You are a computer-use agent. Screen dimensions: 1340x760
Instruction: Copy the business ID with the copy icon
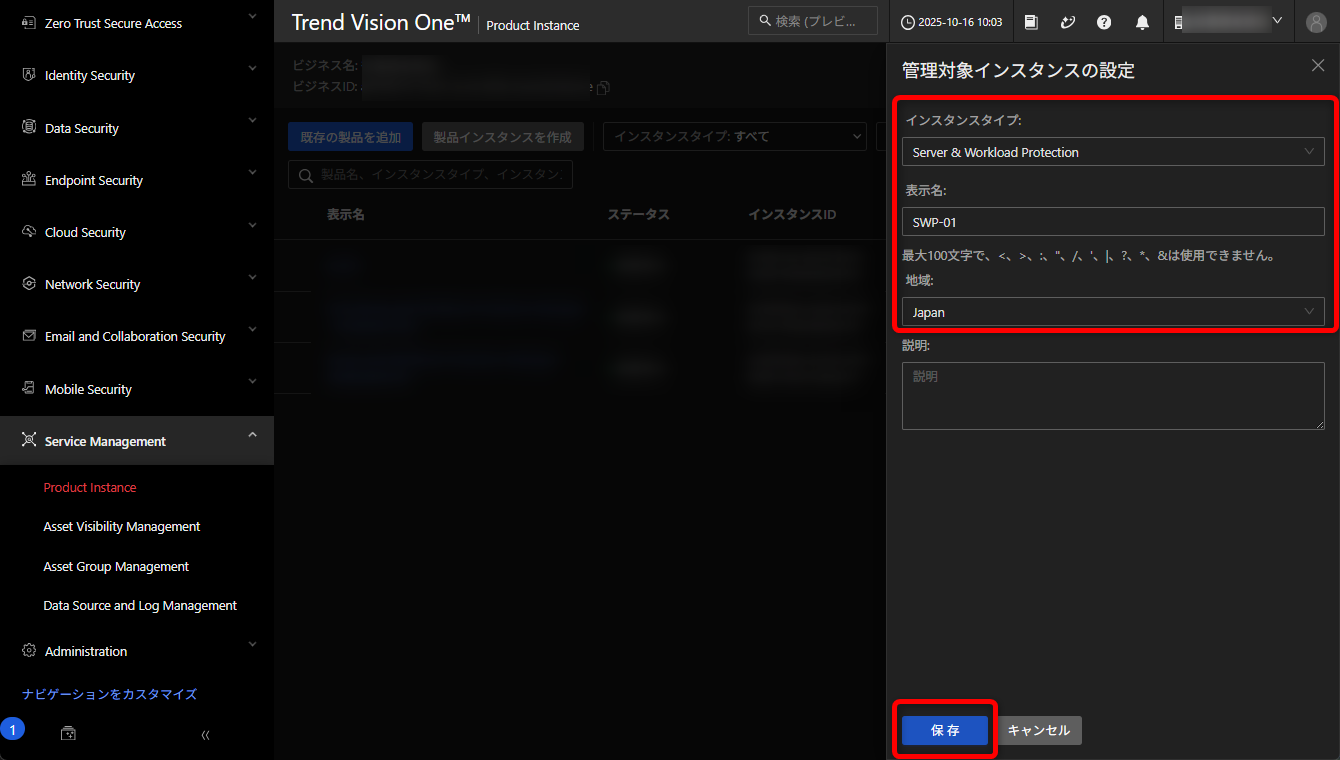[x=603, y=88]
